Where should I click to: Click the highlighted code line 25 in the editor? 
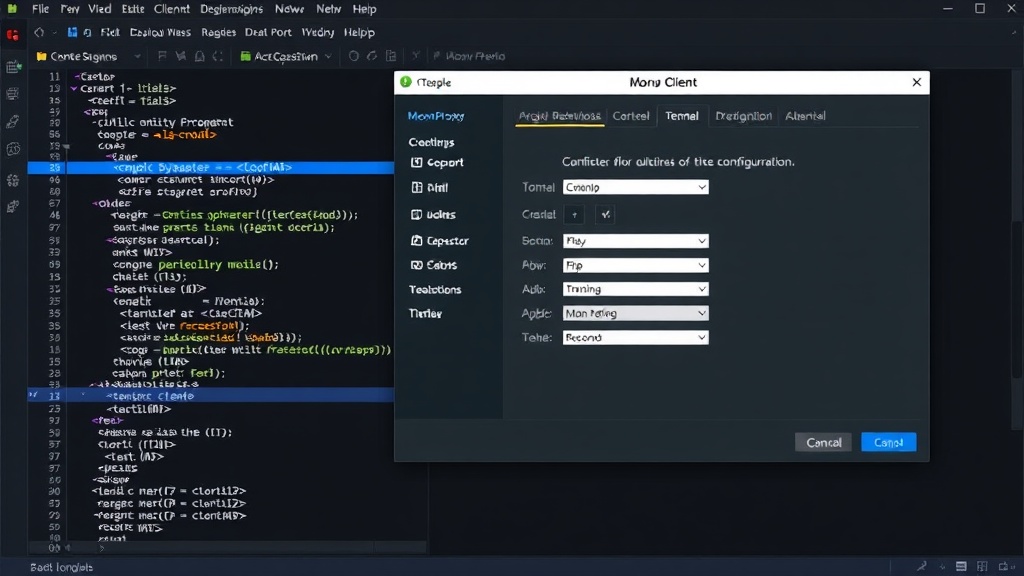coord(211,167)
